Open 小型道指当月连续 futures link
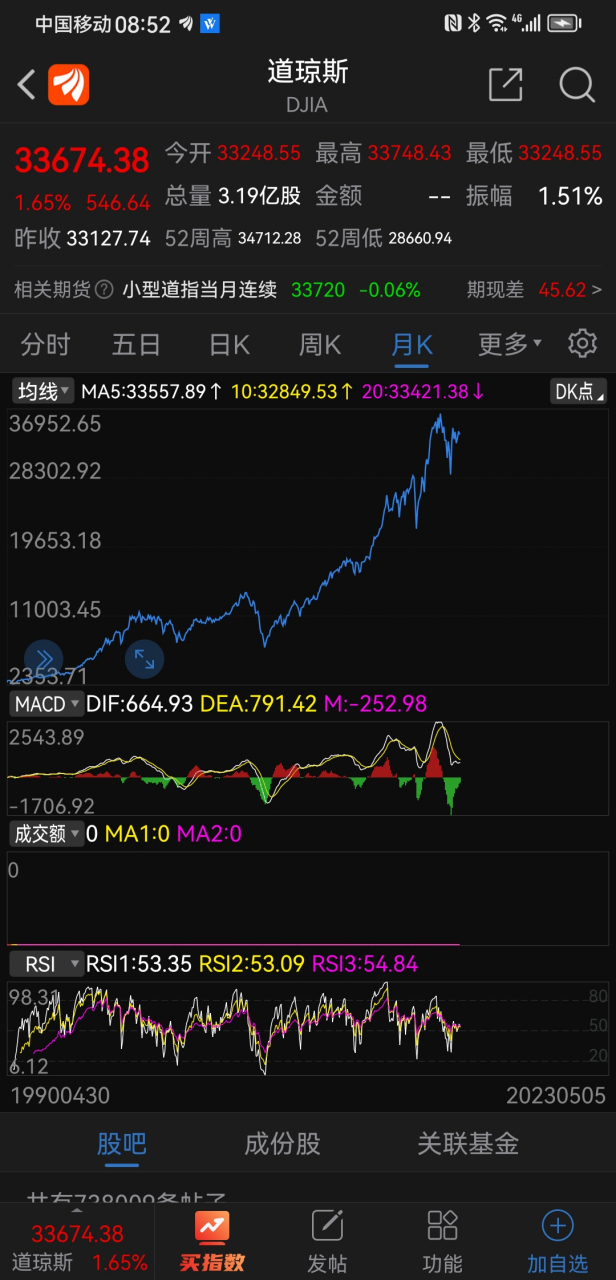Image resolution: width=616 pixels, height=1280 pixels. (x=200, y=290)
